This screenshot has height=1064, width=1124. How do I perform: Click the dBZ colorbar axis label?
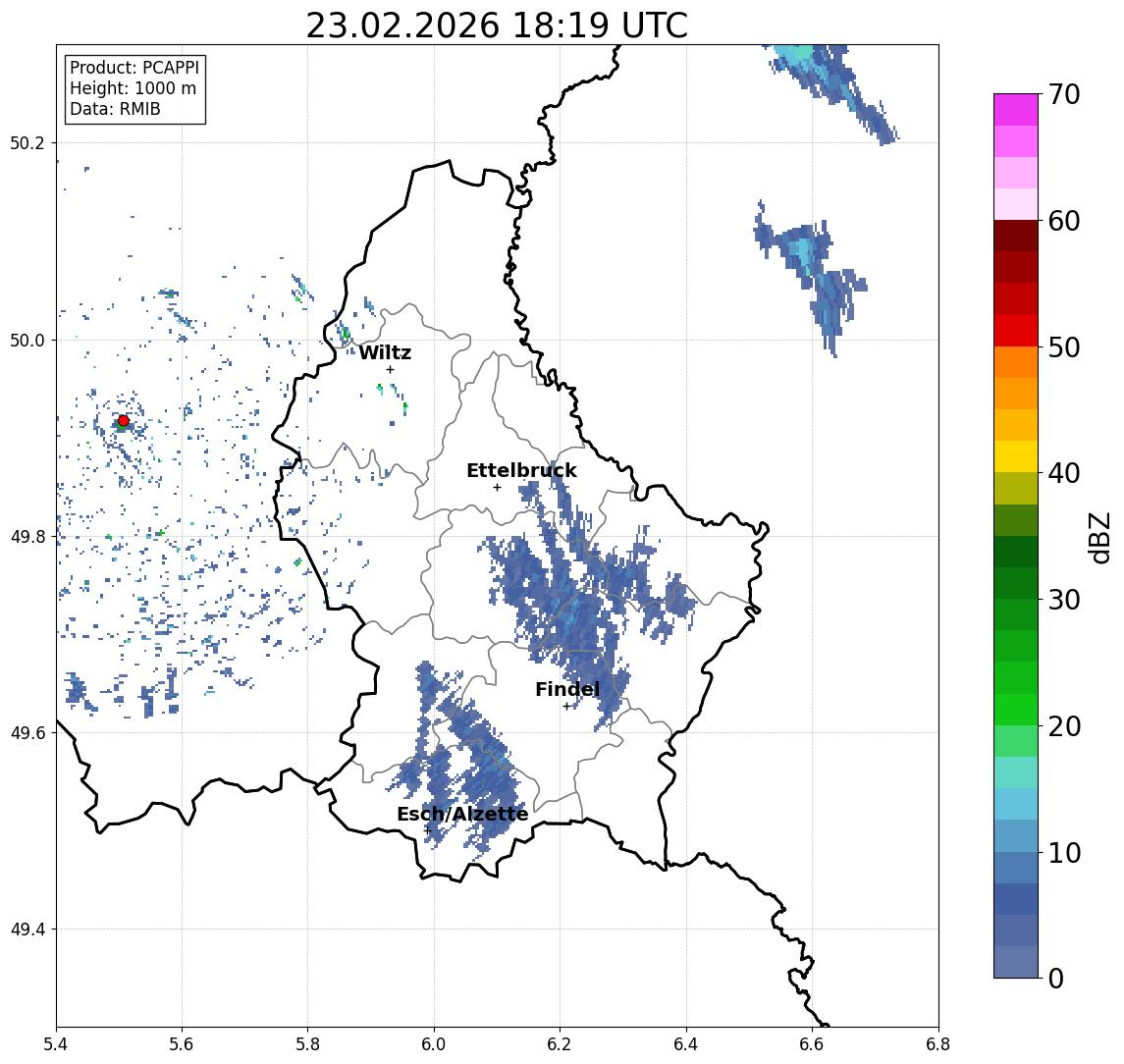(1098, 538)
